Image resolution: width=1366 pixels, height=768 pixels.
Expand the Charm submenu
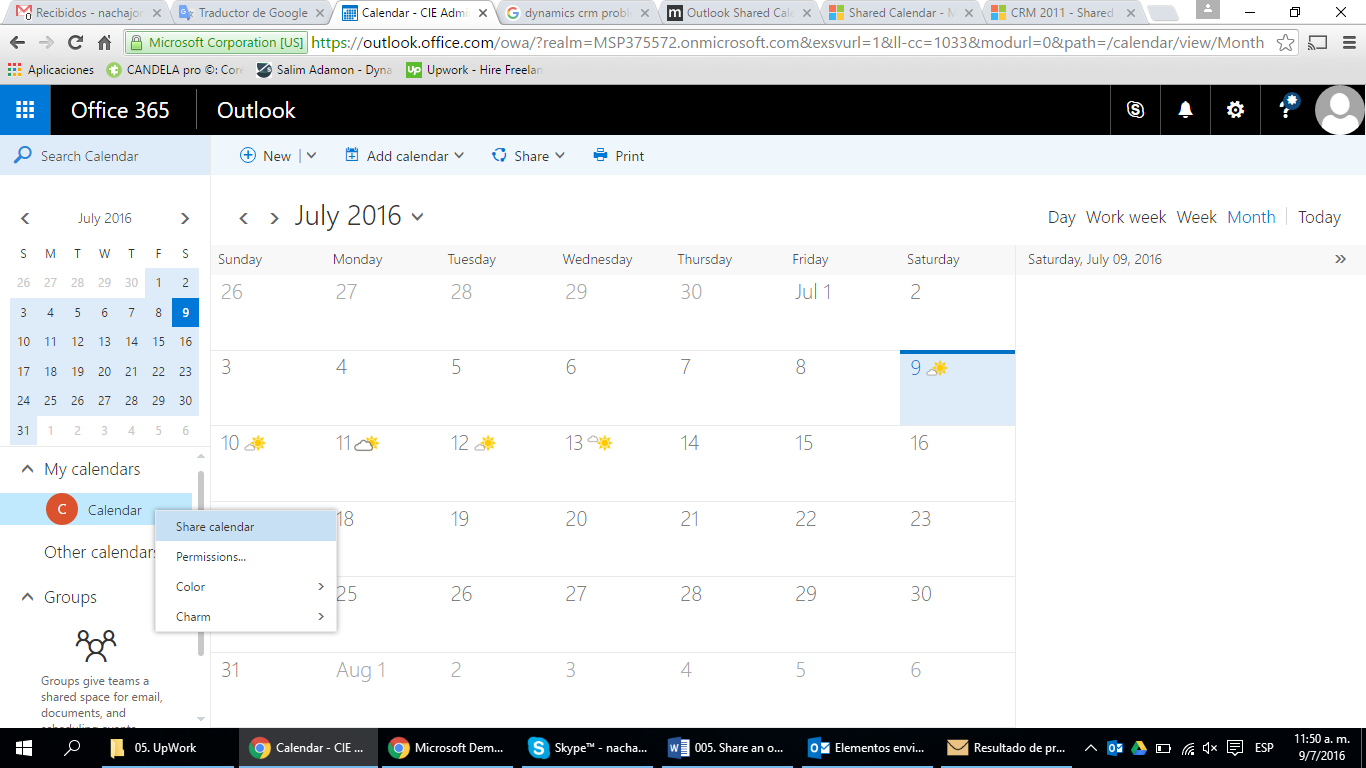[x=246, y=617]
